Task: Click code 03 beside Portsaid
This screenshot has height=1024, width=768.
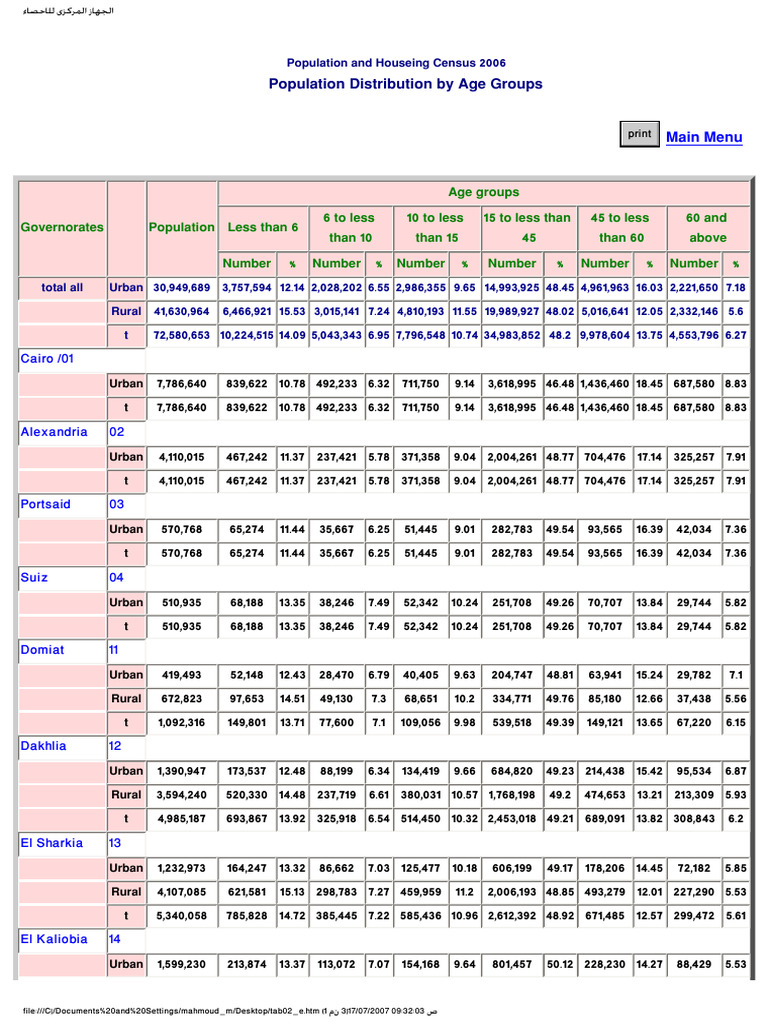Action: tap(117, 504)
